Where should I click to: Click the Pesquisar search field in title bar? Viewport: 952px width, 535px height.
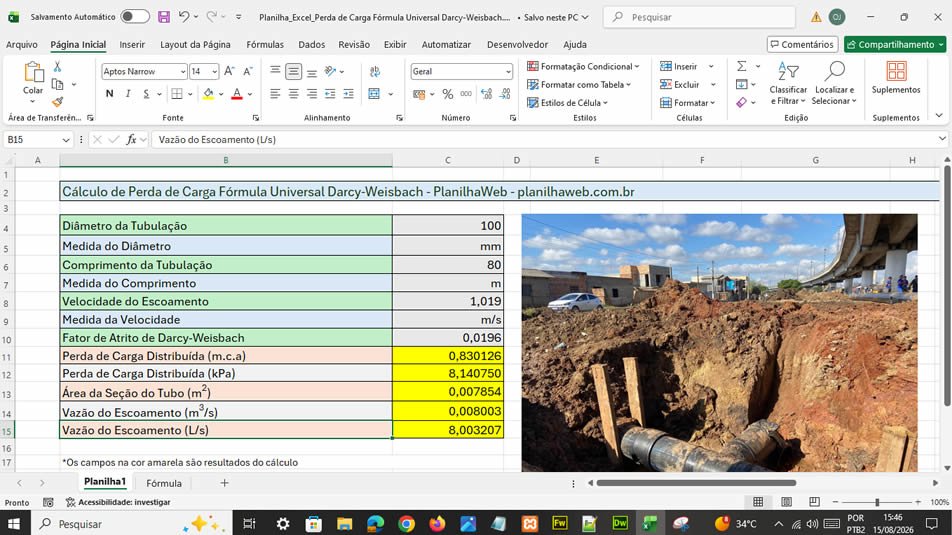699,17
